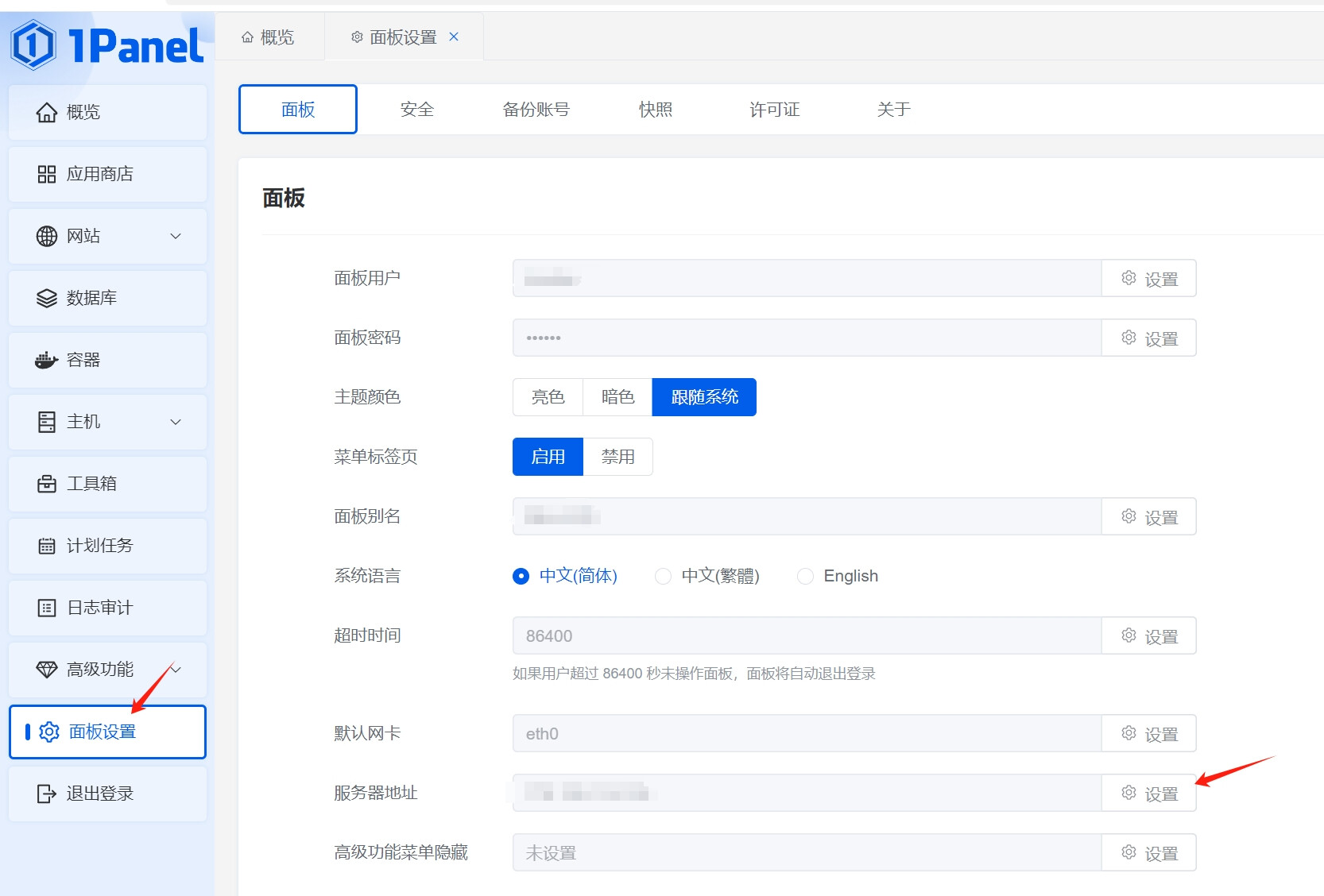Click the 1Panel logo icon
This screenshot has height=896, width=1324.
(33, 44)
